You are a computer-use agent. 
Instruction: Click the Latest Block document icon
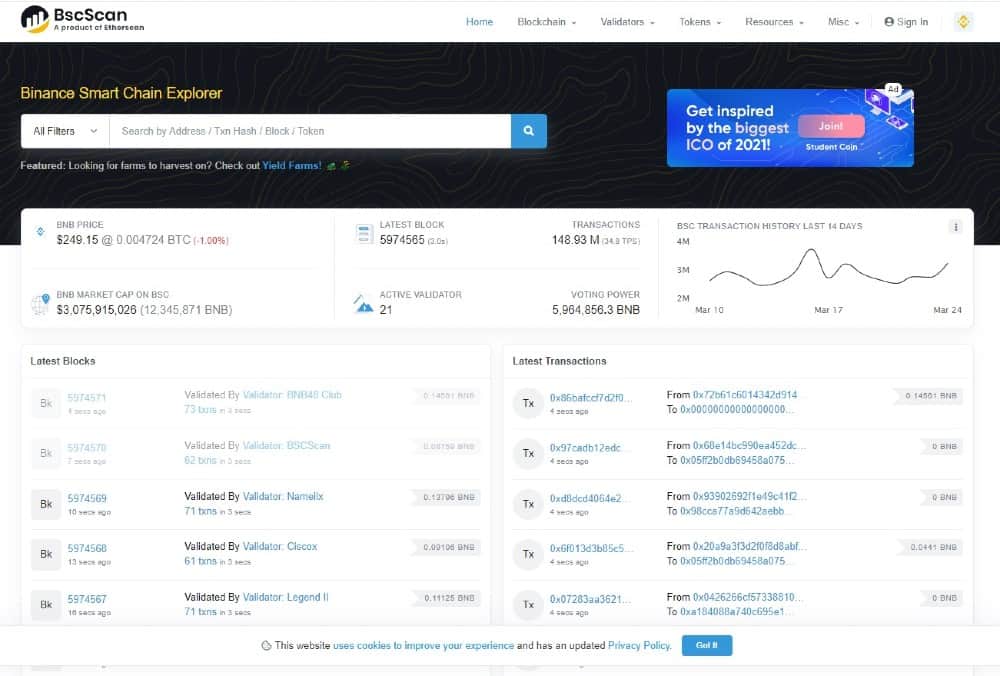coord(364,234)
